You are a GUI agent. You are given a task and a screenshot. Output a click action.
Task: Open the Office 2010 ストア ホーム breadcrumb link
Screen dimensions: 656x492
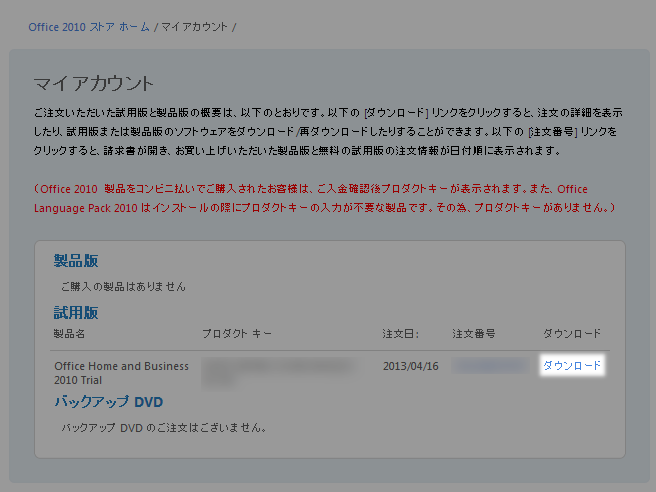(x=89, y=27)
